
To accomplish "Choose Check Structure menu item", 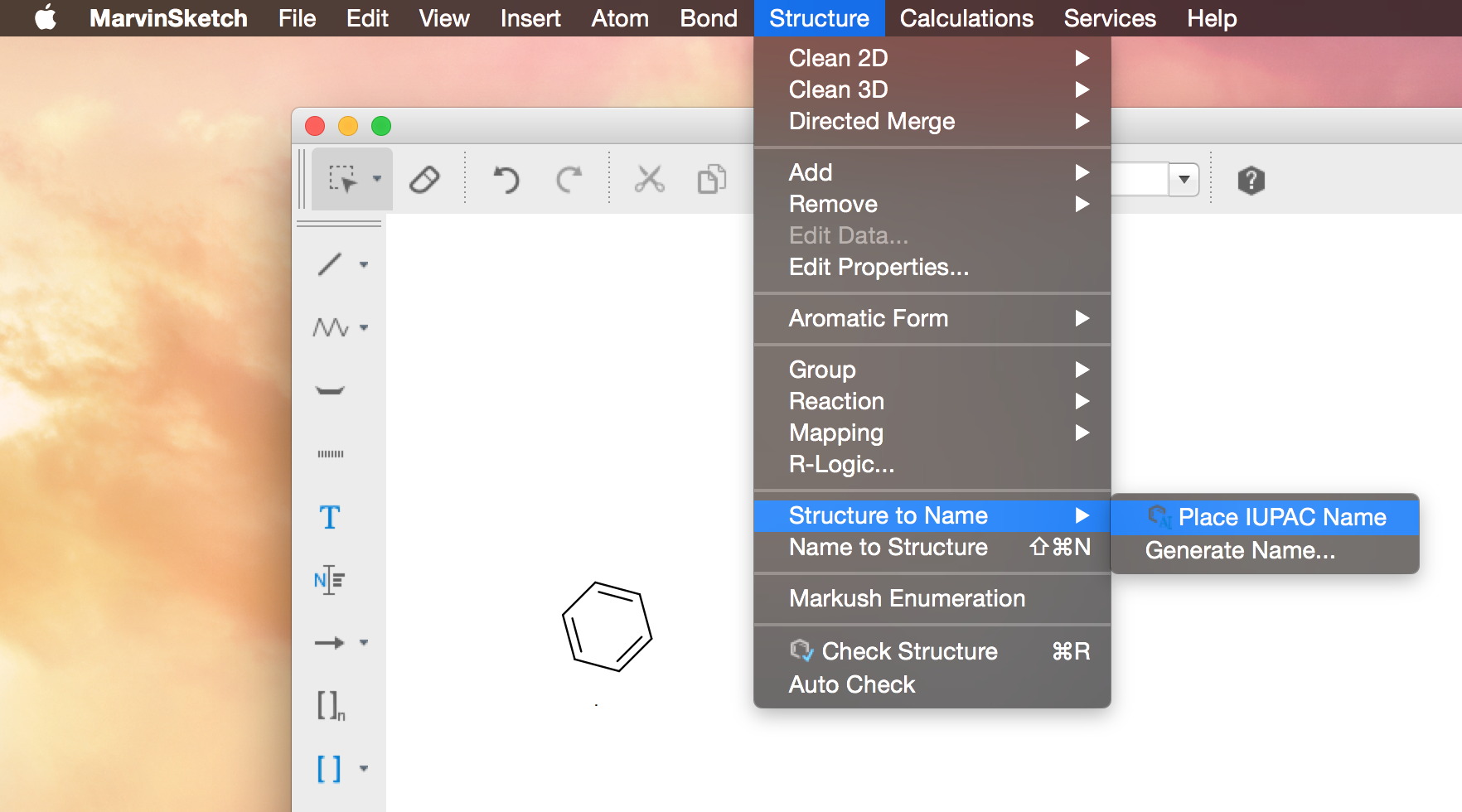I will tap(932, 651).
